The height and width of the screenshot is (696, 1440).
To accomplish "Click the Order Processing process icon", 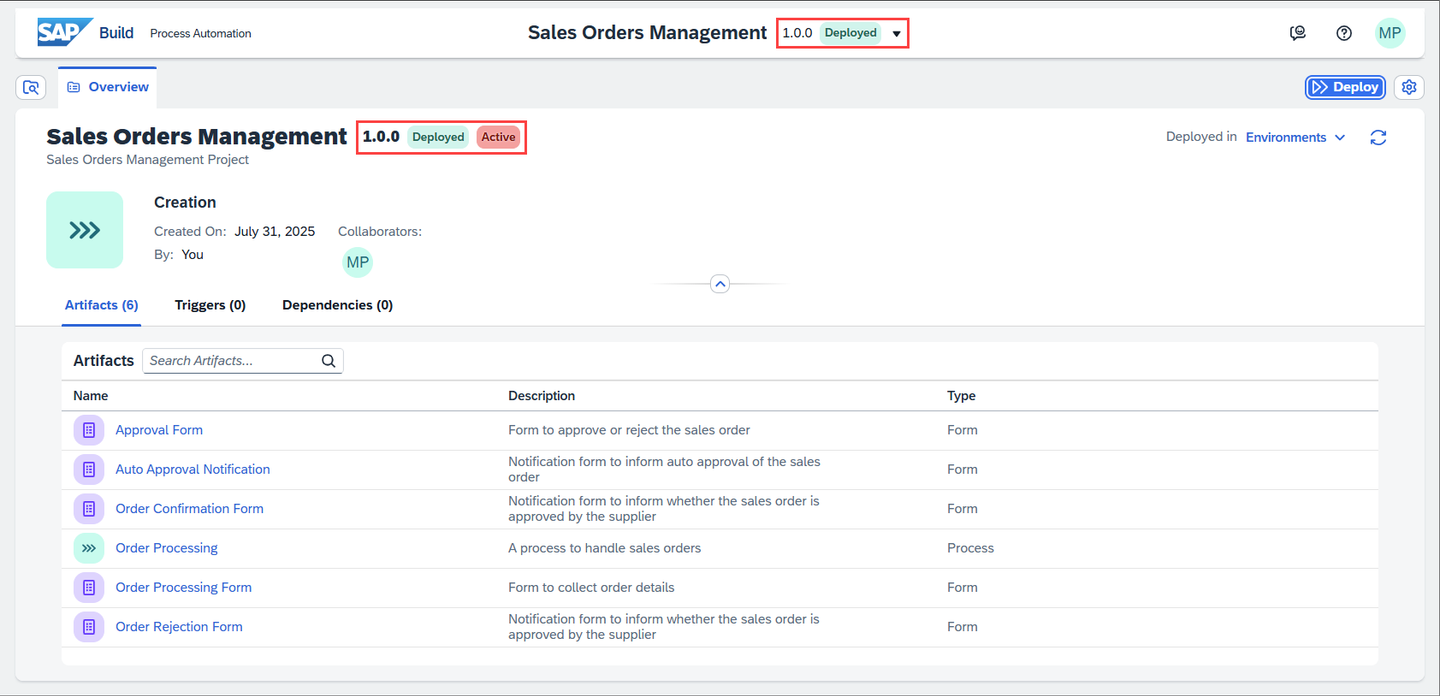I will pyautogui.click(x=89, y=548).
